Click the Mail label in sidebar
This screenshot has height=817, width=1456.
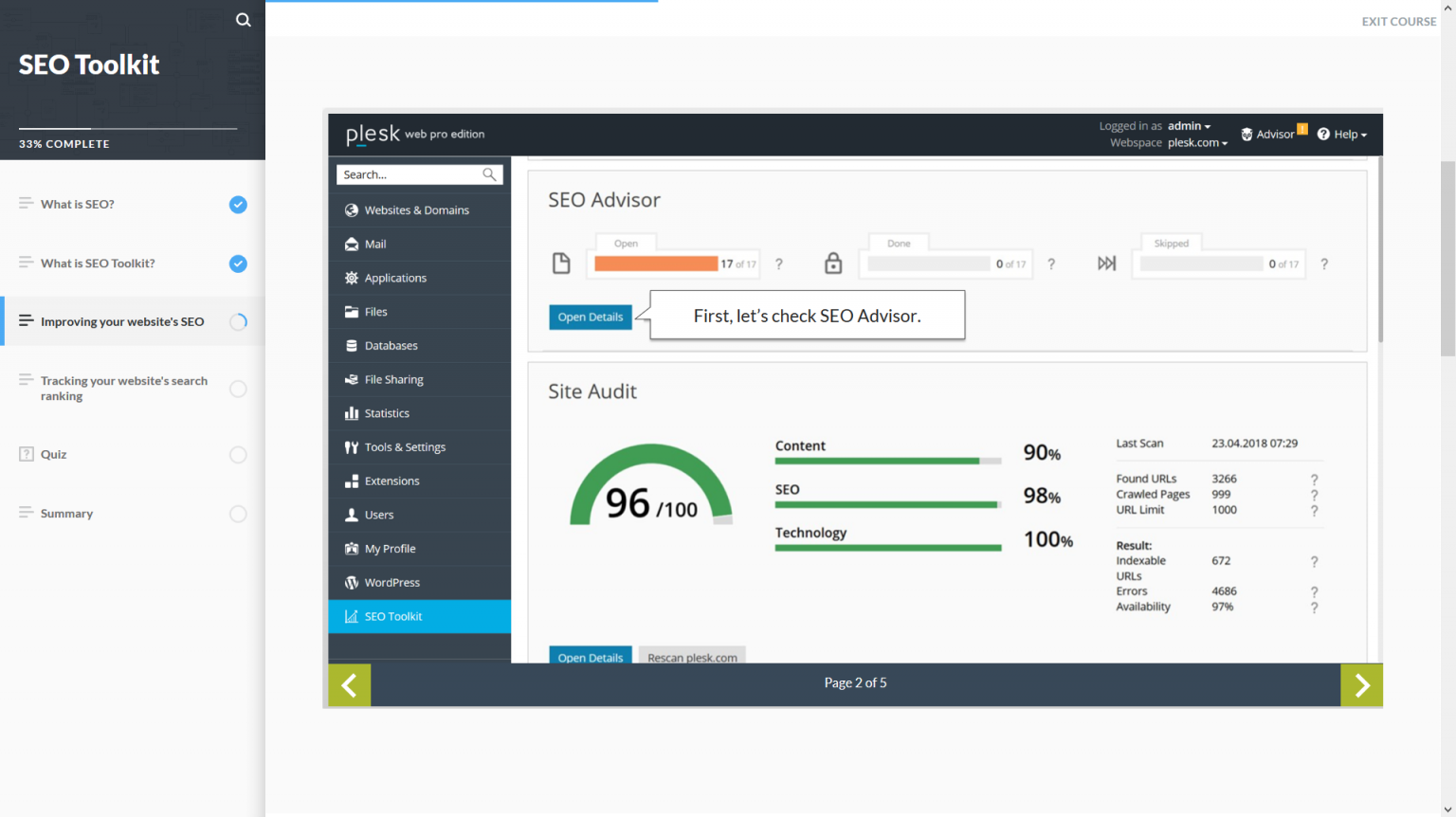(375, 245)
